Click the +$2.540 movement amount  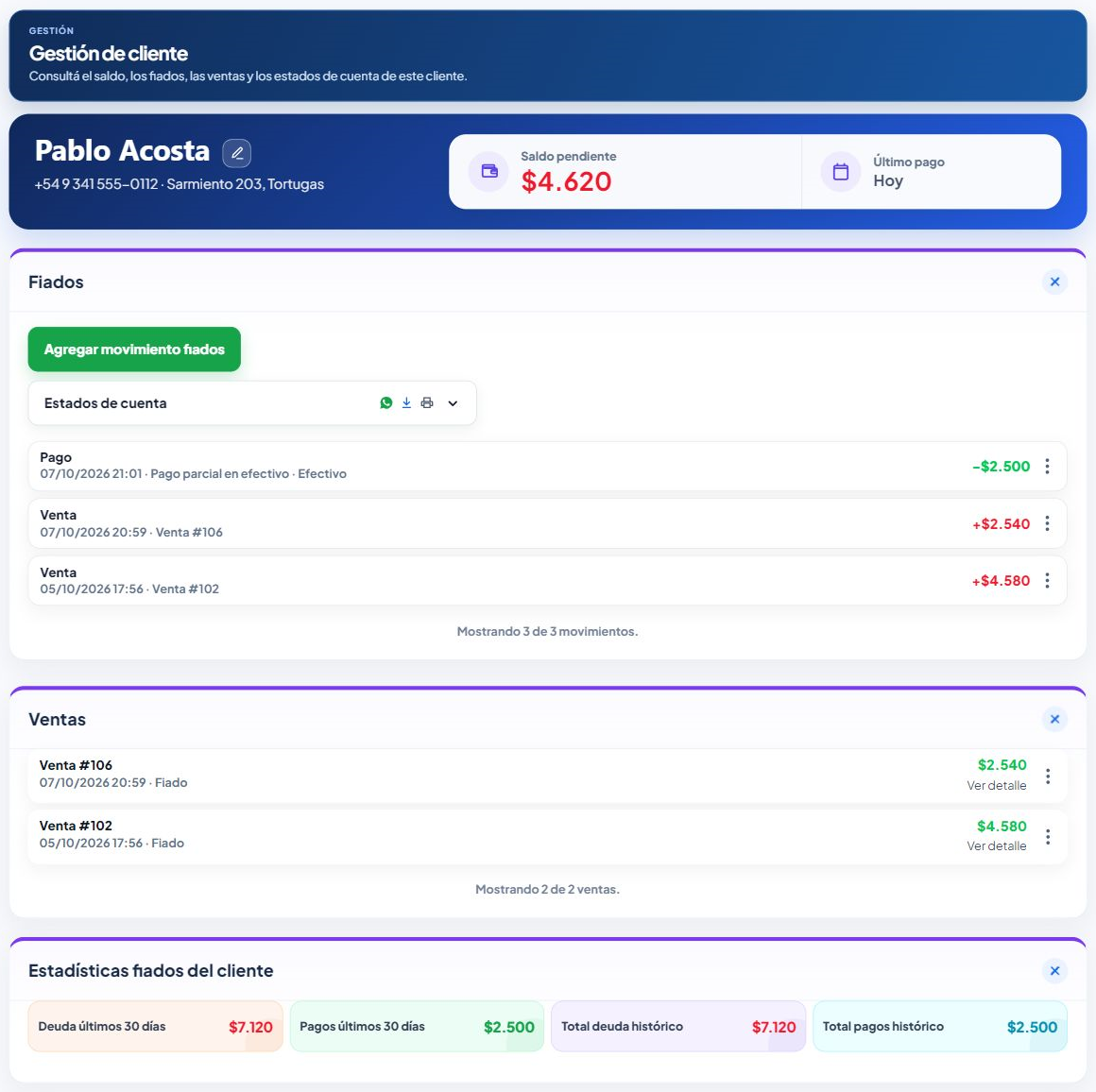pyautogui.click(x=1001, y=524)
